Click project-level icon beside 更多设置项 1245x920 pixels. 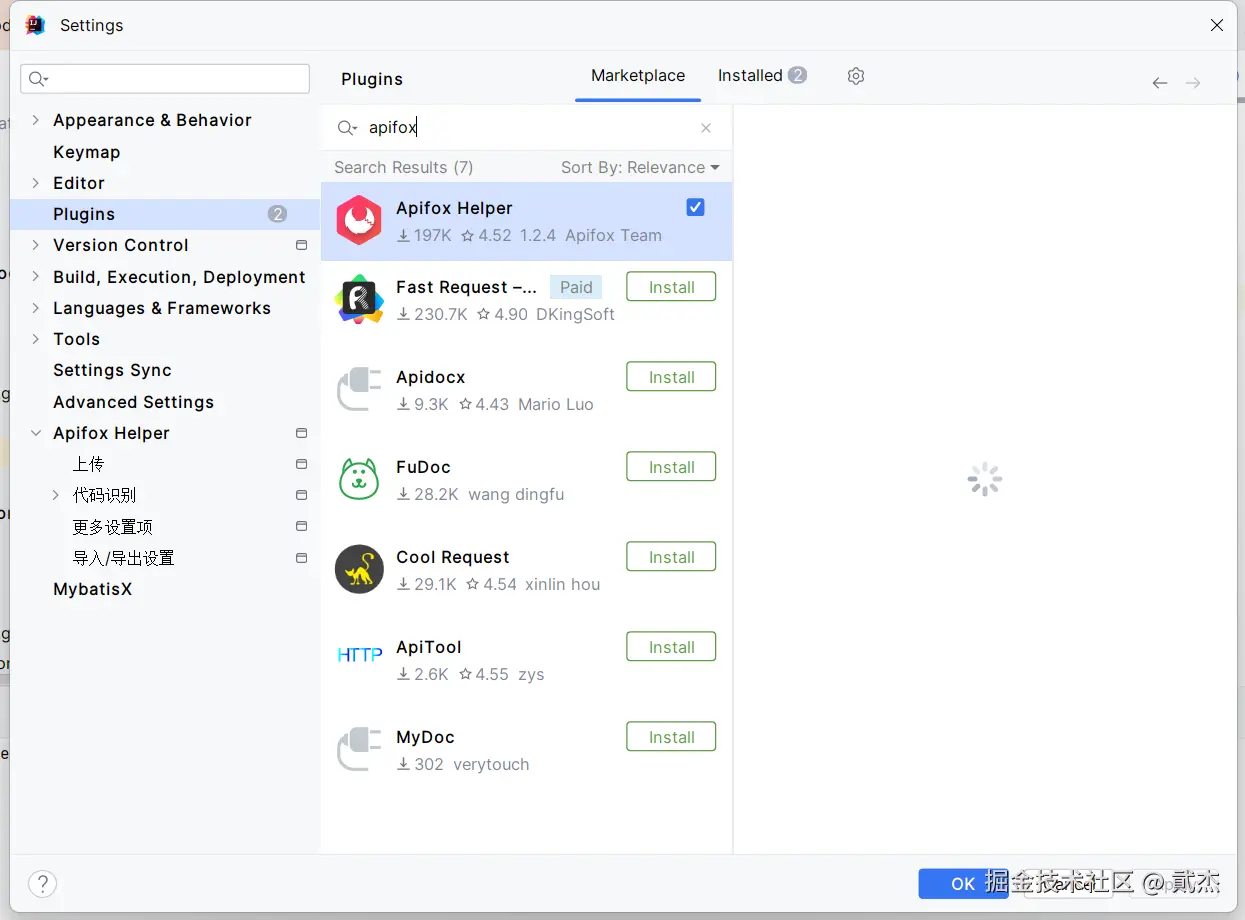pyautogui.click(x=301, y=526)
